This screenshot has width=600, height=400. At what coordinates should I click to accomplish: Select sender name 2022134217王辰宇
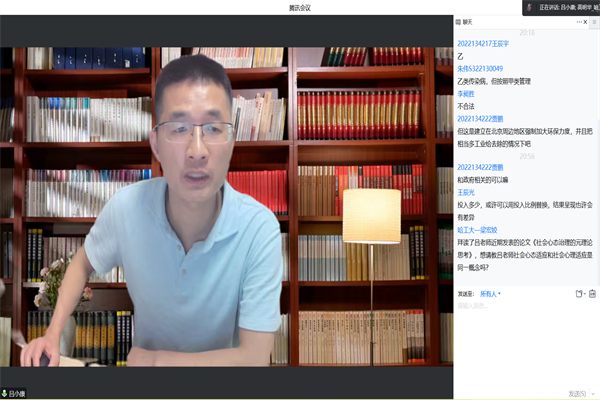[x=482, y=43]
